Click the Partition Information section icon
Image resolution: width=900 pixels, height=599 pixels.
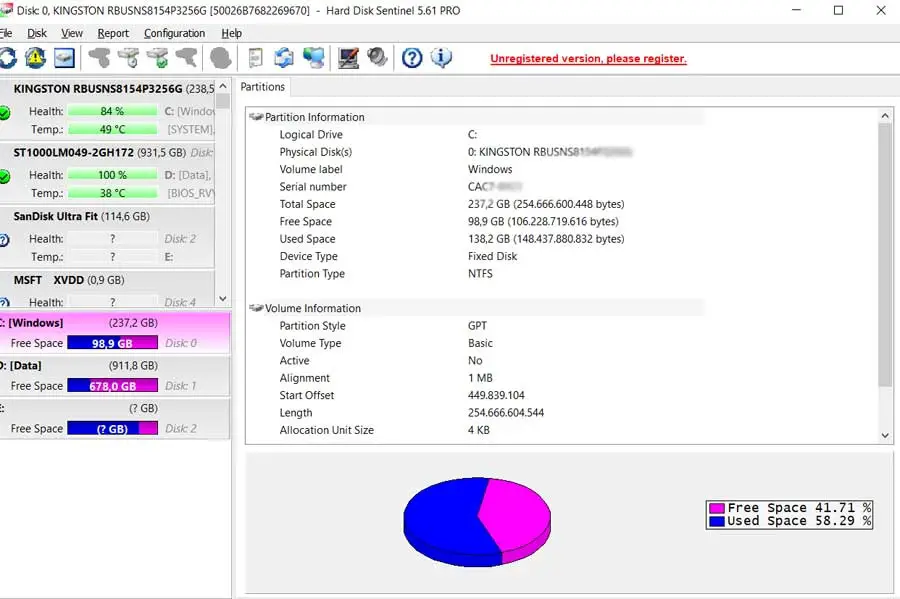[256, 117]
